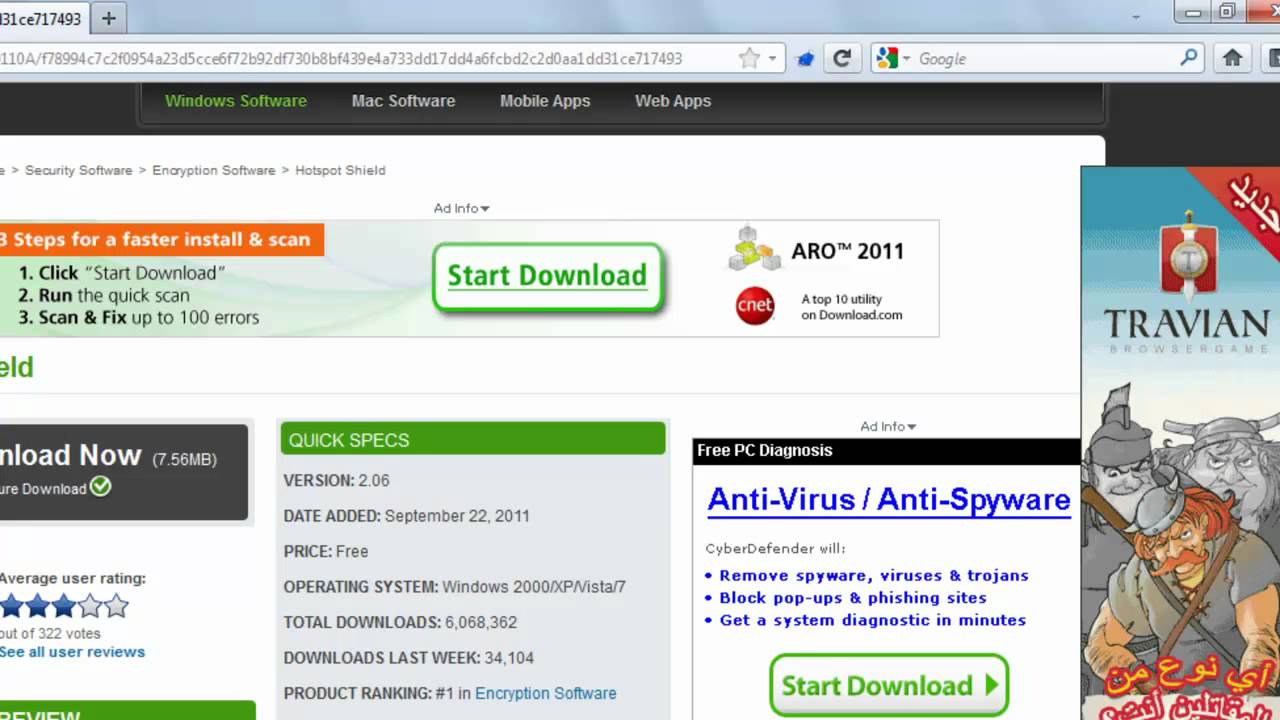Click total downloads value 6,068,362
The height and width of the screenshot is (720, 1280).
tap(481, 622)
